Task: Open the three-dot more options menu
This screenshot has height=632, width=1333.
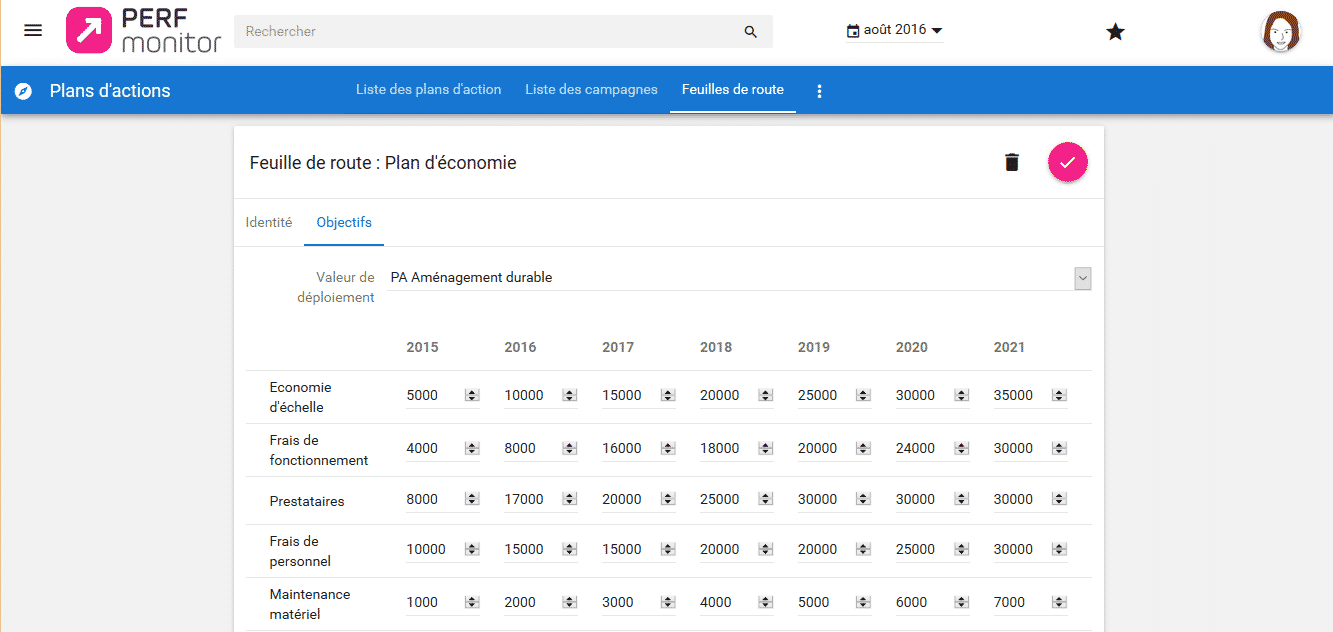Action: (x=820, y=91)
